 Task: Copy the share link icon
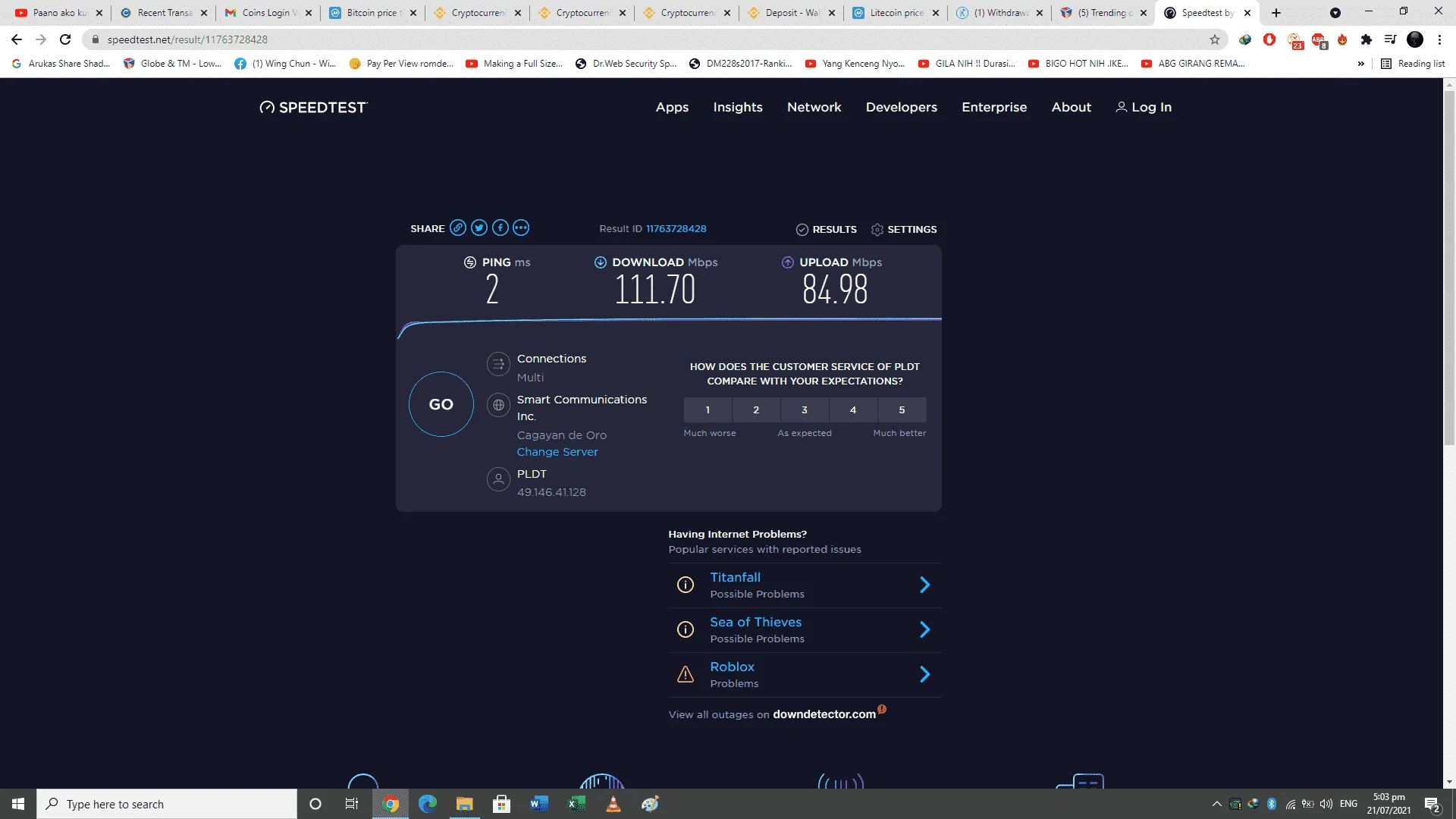click(x=458, y=227)
